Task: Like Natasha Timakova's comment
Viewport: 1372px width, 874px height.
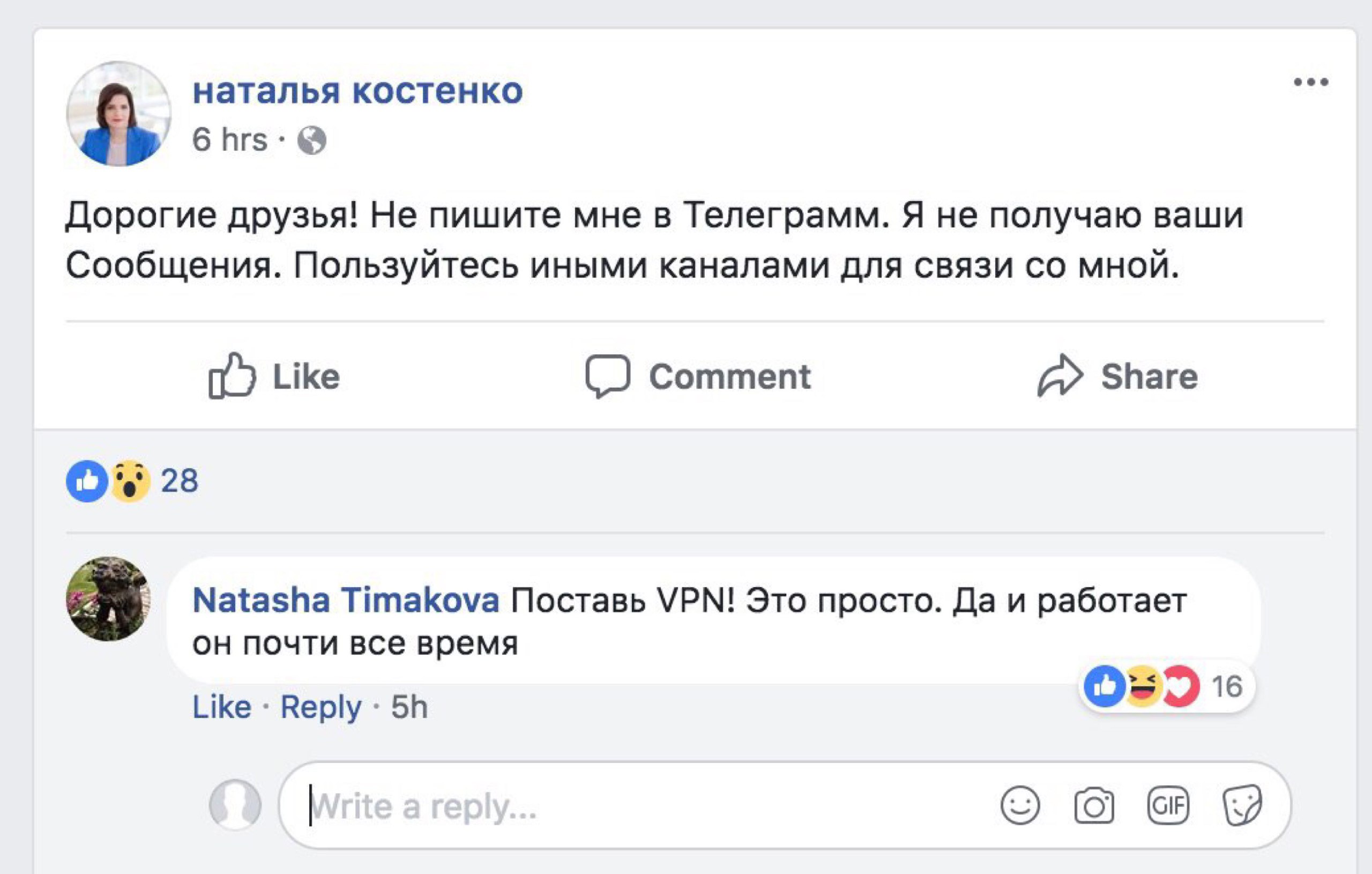Action: coord(222,708)
